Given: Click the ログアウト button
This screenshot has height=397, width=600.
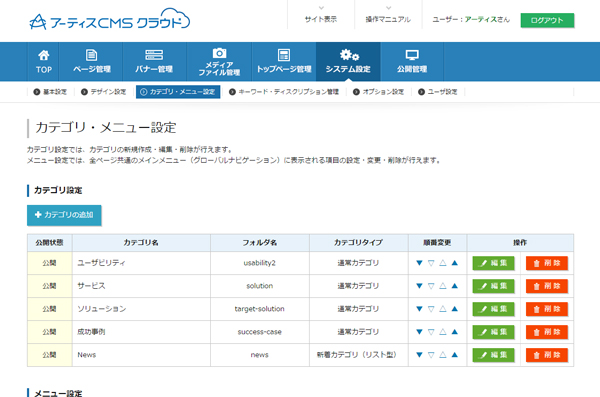Looking at the screenshot, I should tap(547, 20).
